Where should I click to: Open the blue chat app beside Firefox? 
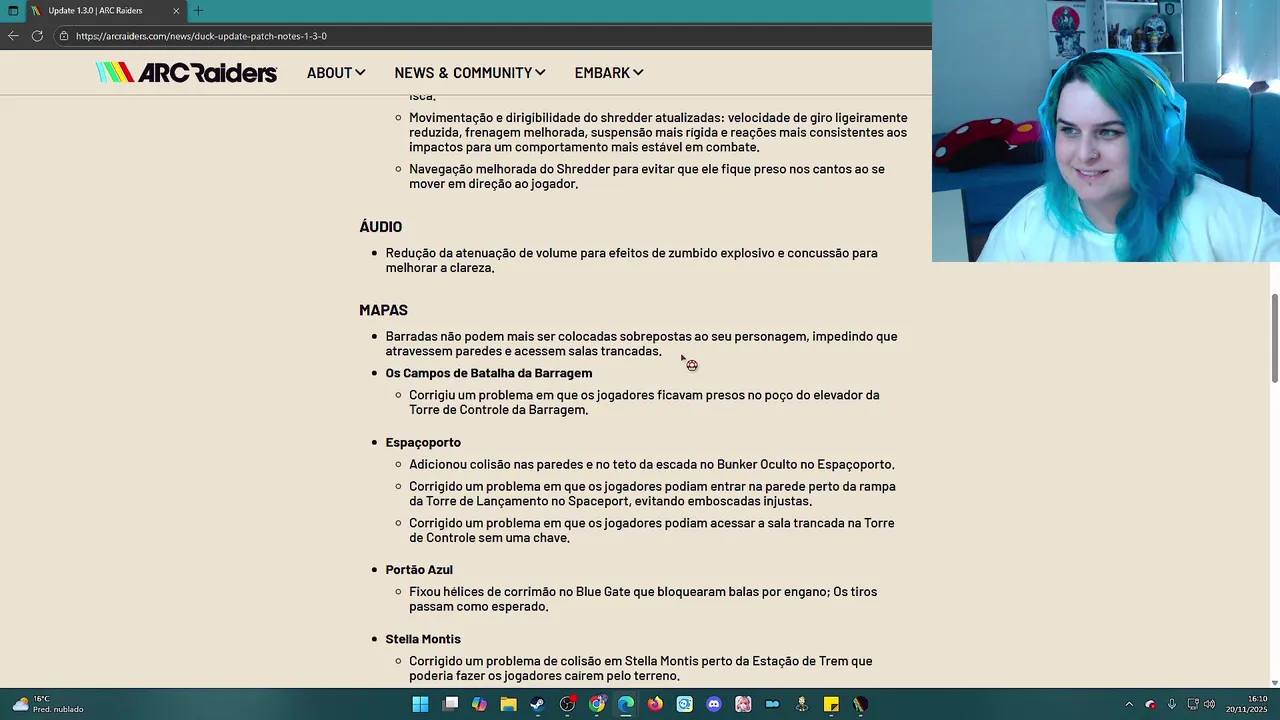(x=684, y=704)
